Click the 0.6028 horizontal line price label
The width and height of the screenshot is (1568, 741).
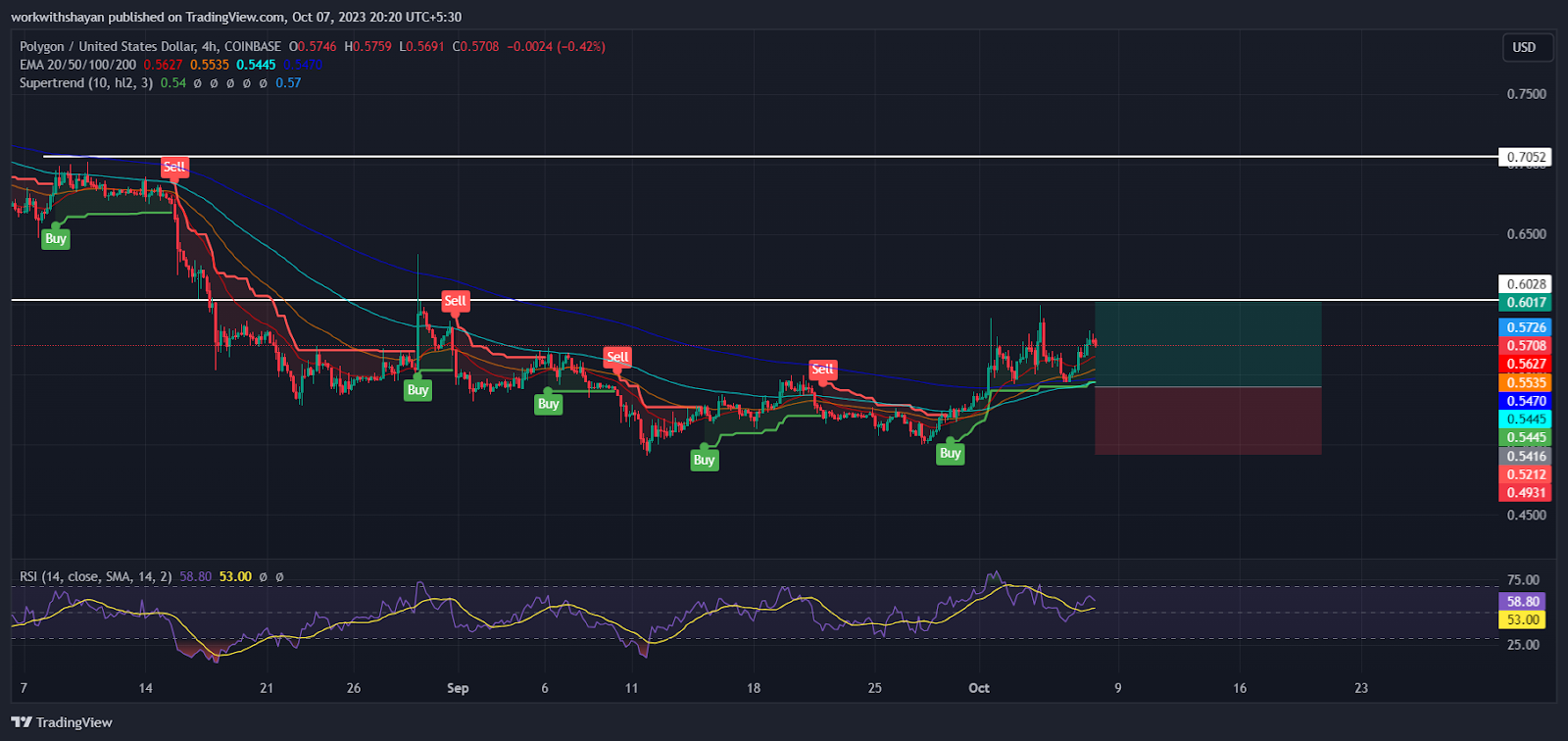pos(1525,284)
